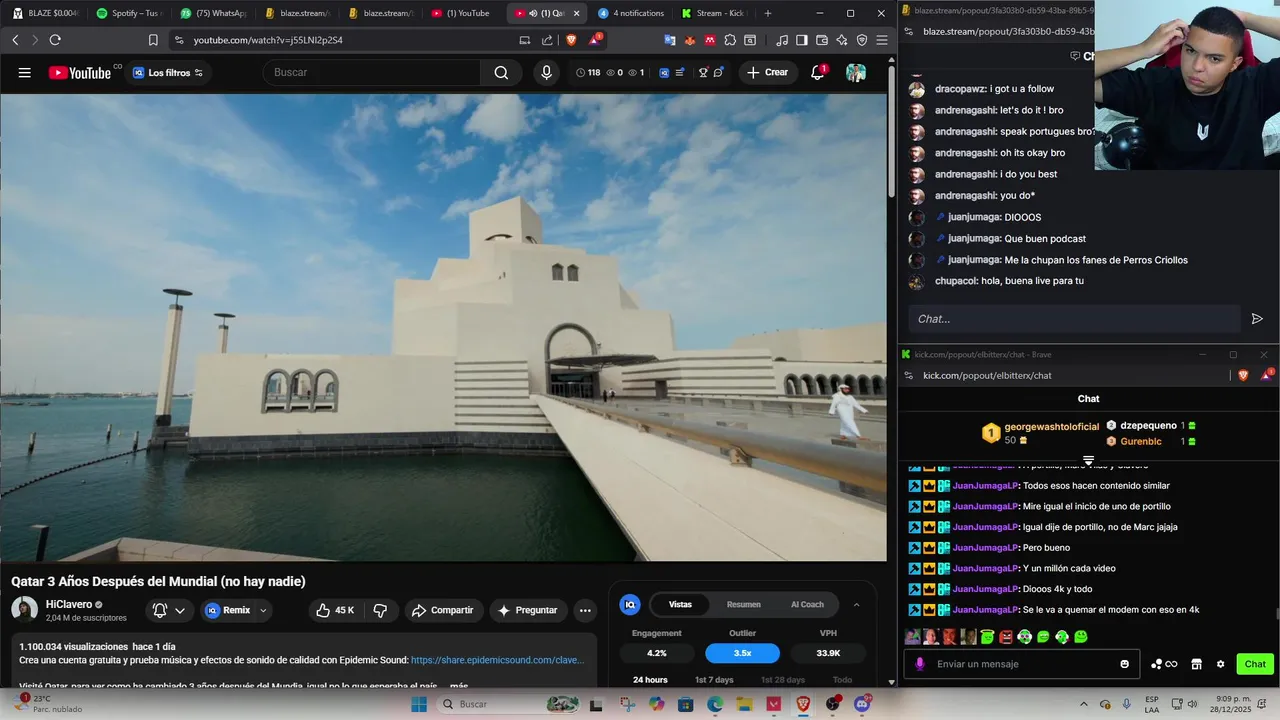This screenshot has width=1280, height=720.
Task: Open subscription notification bell dropdown
Action: pos(169,610)
